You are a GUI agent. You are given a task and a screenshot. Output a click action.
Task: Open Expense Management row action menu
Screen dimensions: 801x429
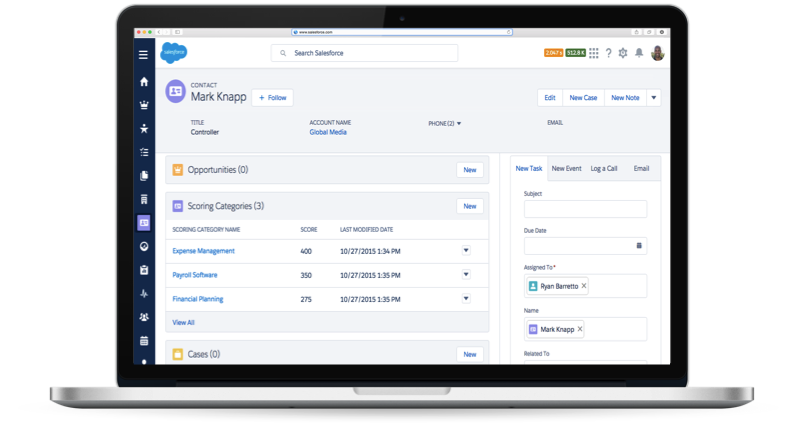click(466, 250)
